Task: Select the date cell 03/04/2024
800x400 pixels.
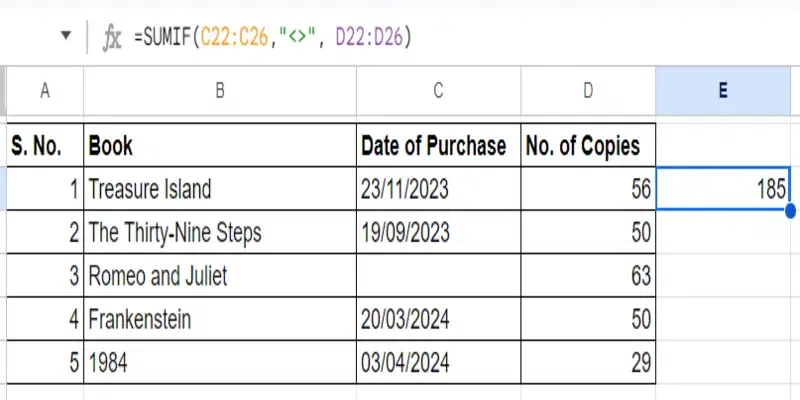Action: tap(438, 363)
